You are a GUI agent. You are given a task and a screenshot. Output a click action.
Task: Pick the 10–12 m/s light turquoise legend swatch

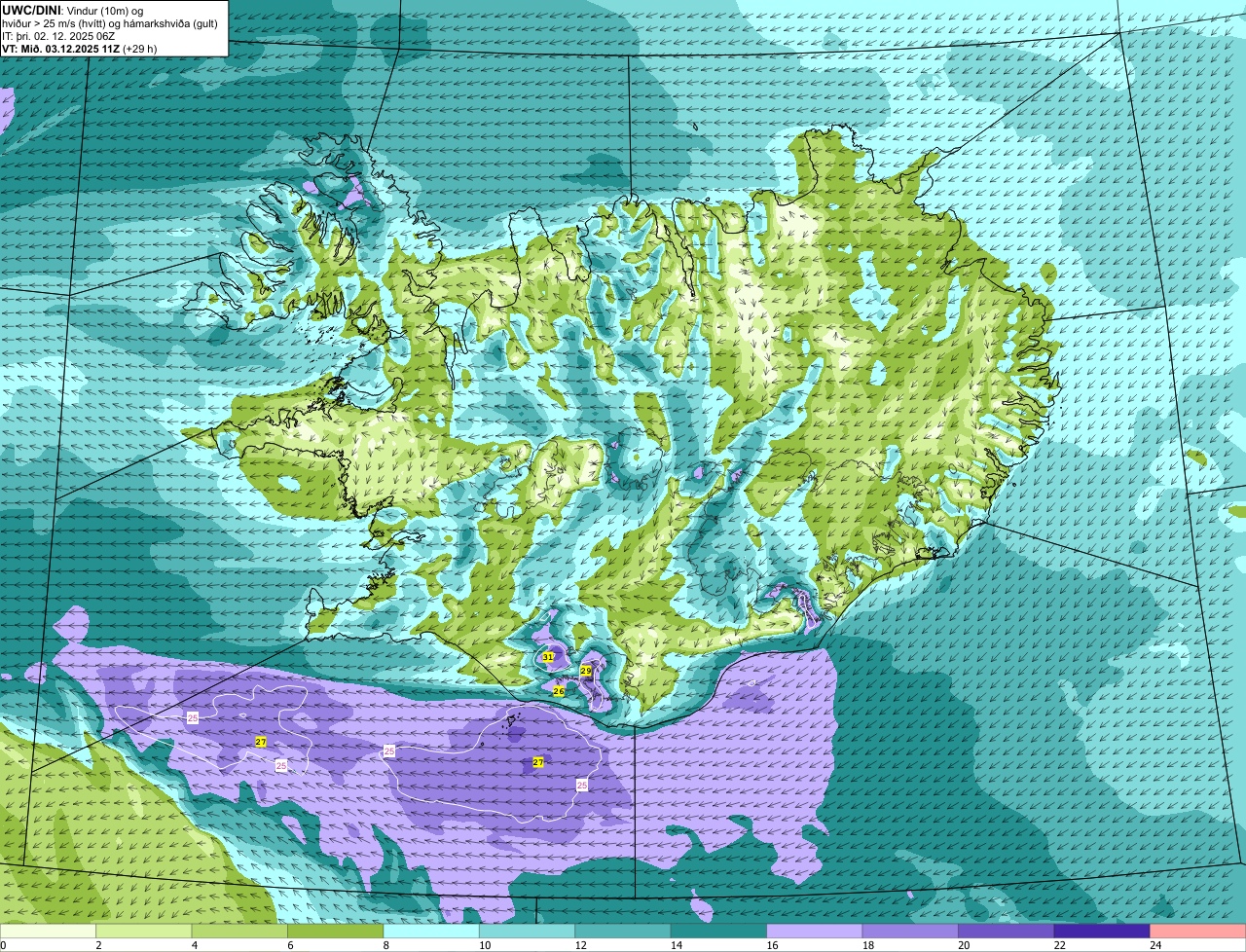pyautogui.click(x=528, y=932)
